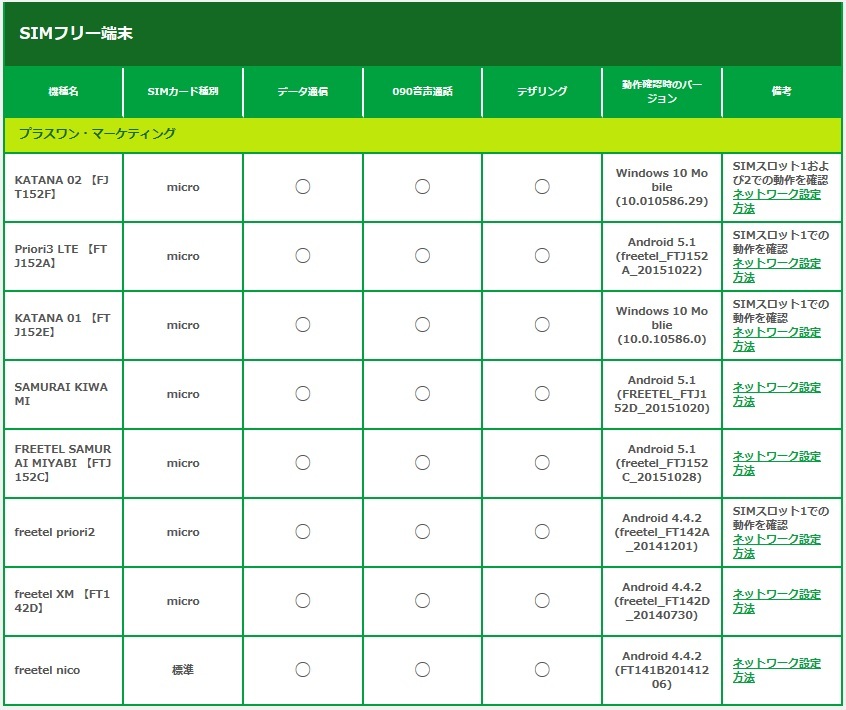This screenshot has height=710, width=846.
Task: Click the 090音声通話 circle mark for freetel nico
Action: click(x=422, y=670)
